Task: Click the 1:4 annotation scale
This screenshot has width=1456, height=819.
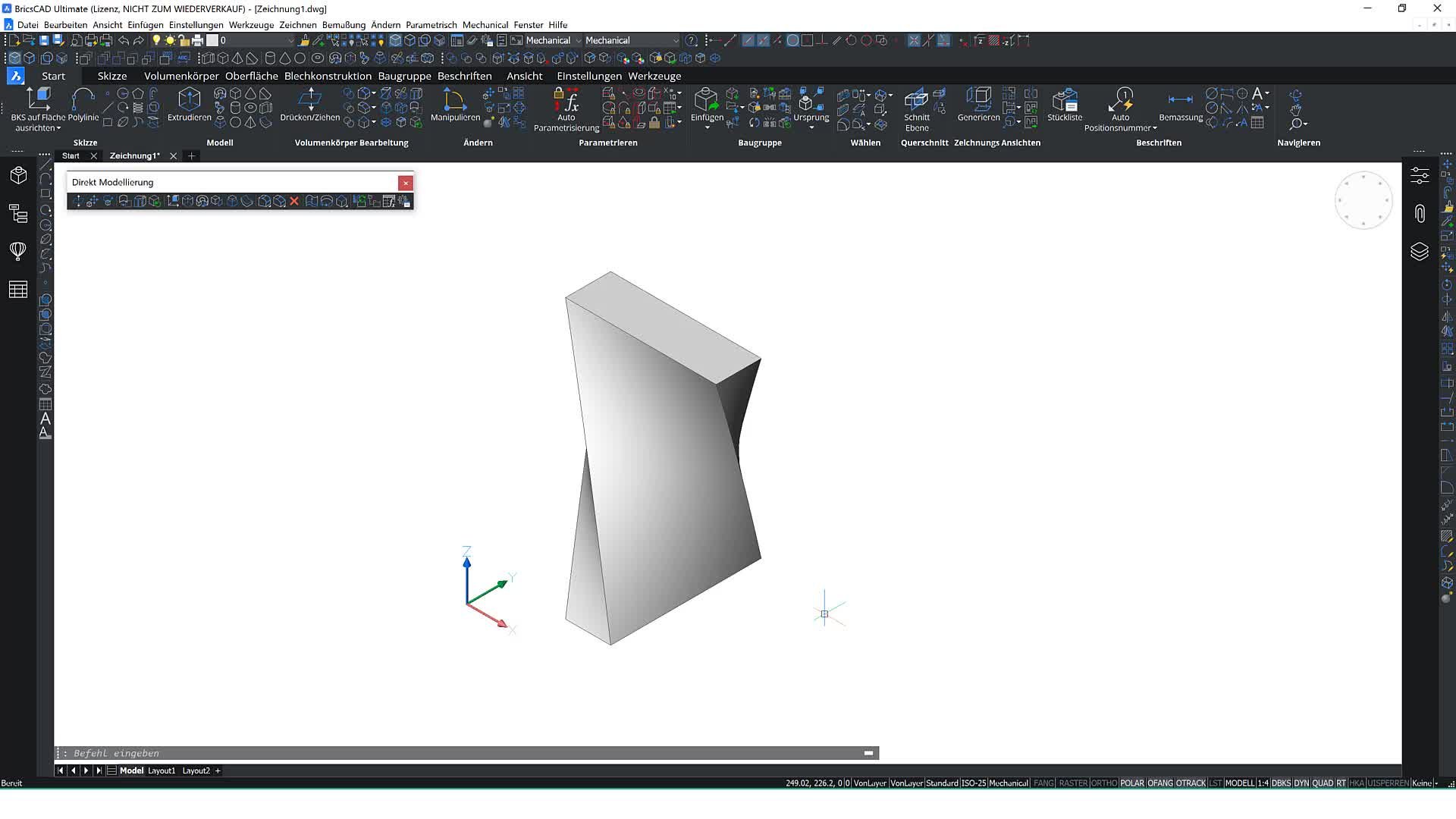Action: pos(1263,783)
